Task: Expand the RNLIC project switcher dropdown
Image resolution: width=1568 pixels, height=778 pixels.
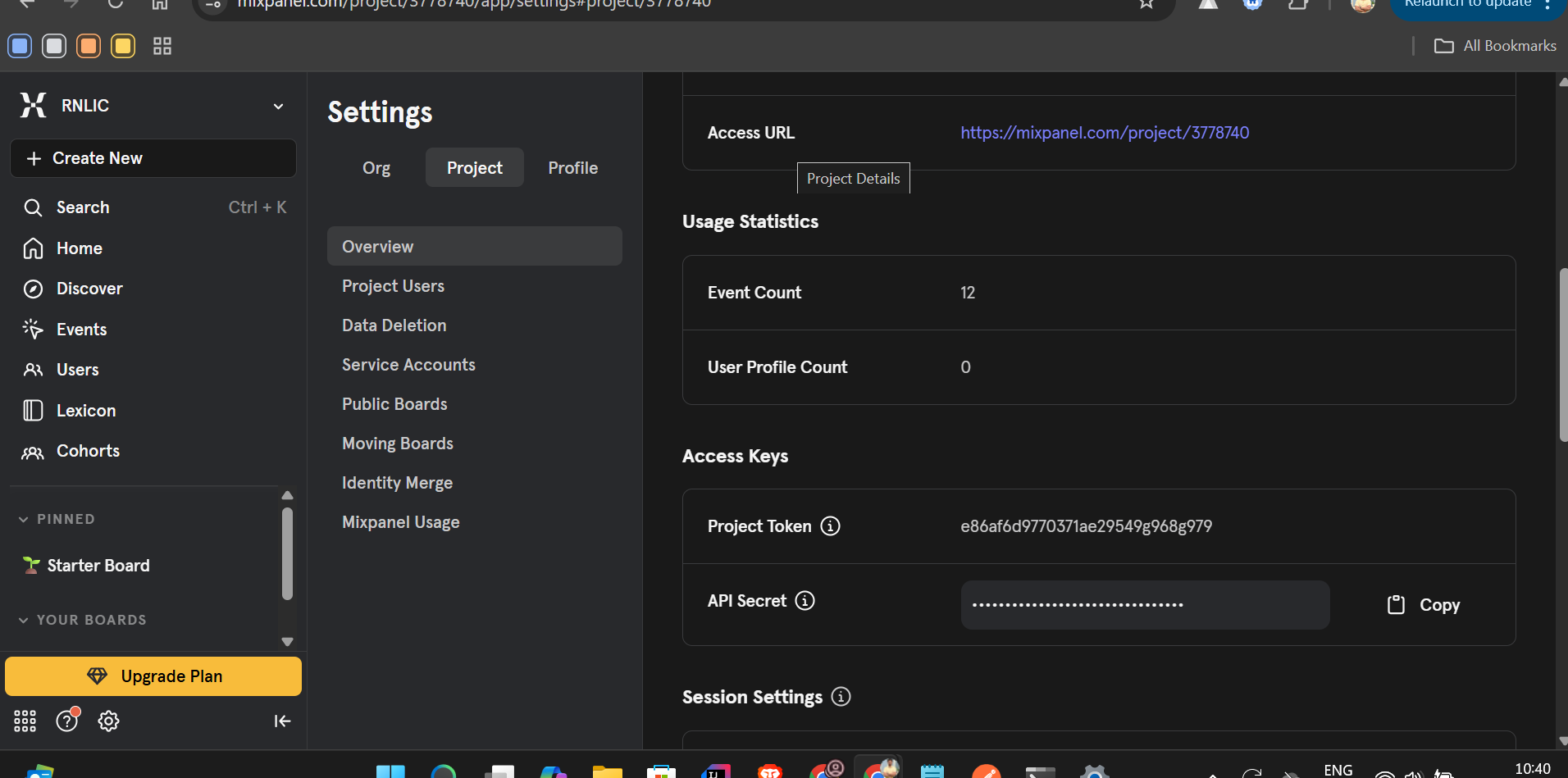Action: pos(278,106)
